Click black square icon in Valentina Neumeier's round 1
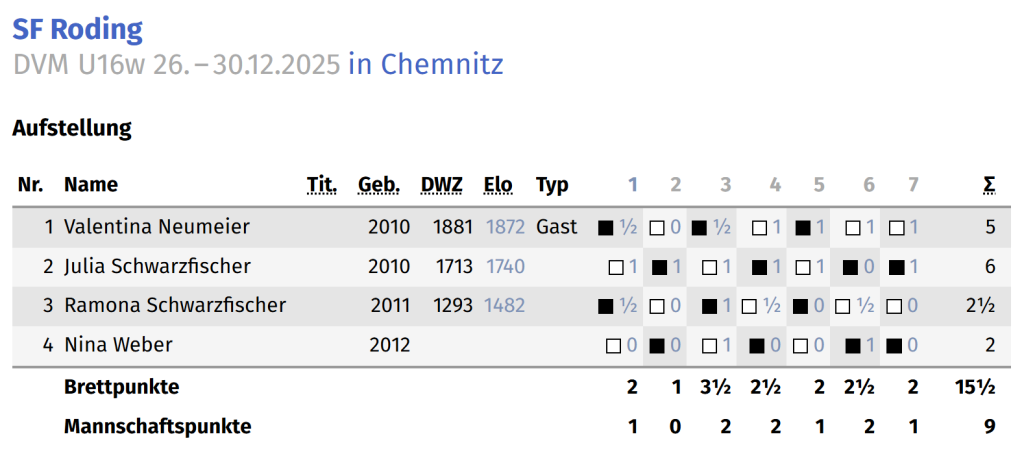This screenshot has height=454, width=1024. click(x=605, y=228)
